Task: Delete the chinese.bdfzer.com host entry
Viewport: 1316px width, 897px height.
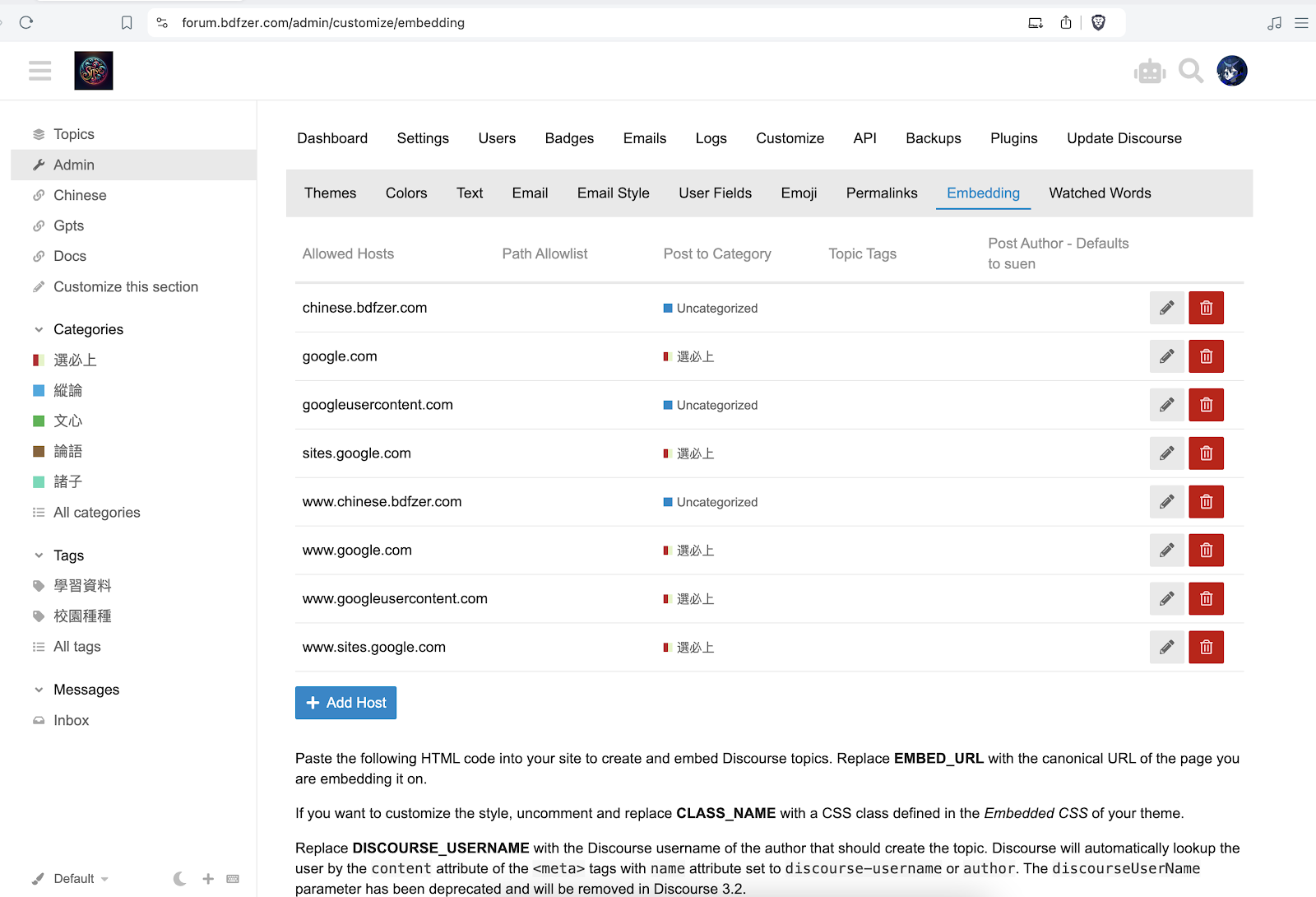Action: [x=1206, y=308]
